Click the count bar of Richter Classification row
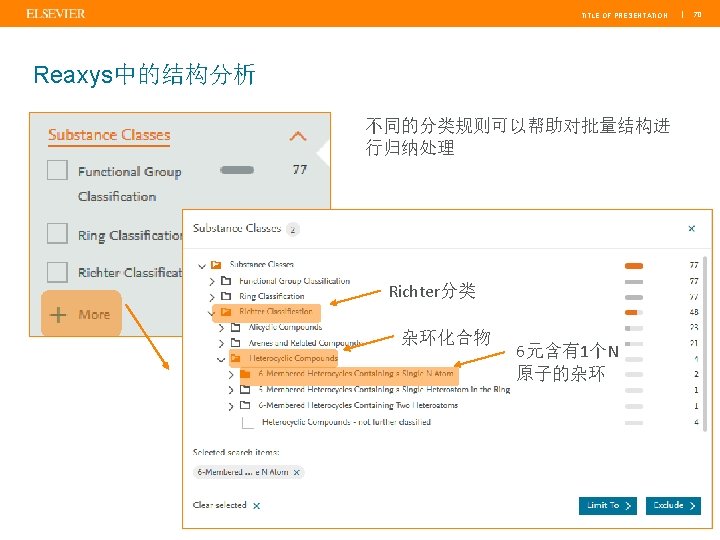 click(634, 313)
